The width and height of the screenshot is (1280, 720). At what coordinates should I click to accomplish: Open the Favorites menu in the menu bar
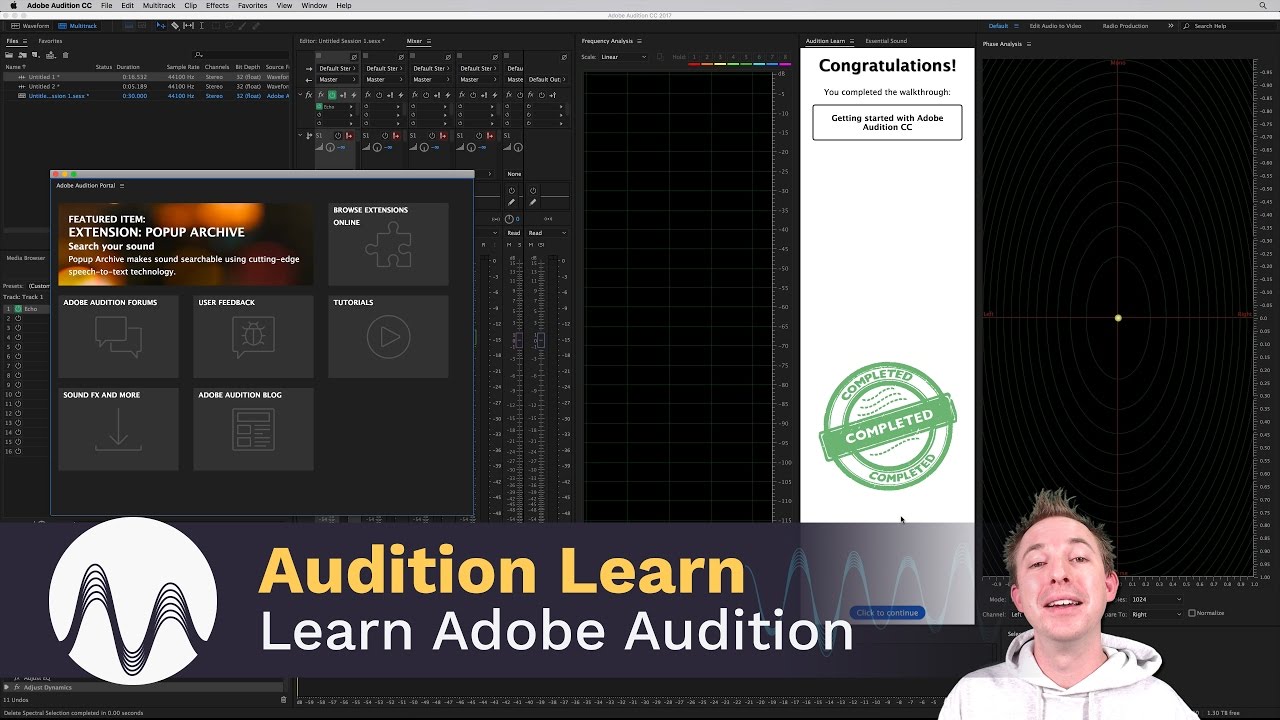coord(252,6)
